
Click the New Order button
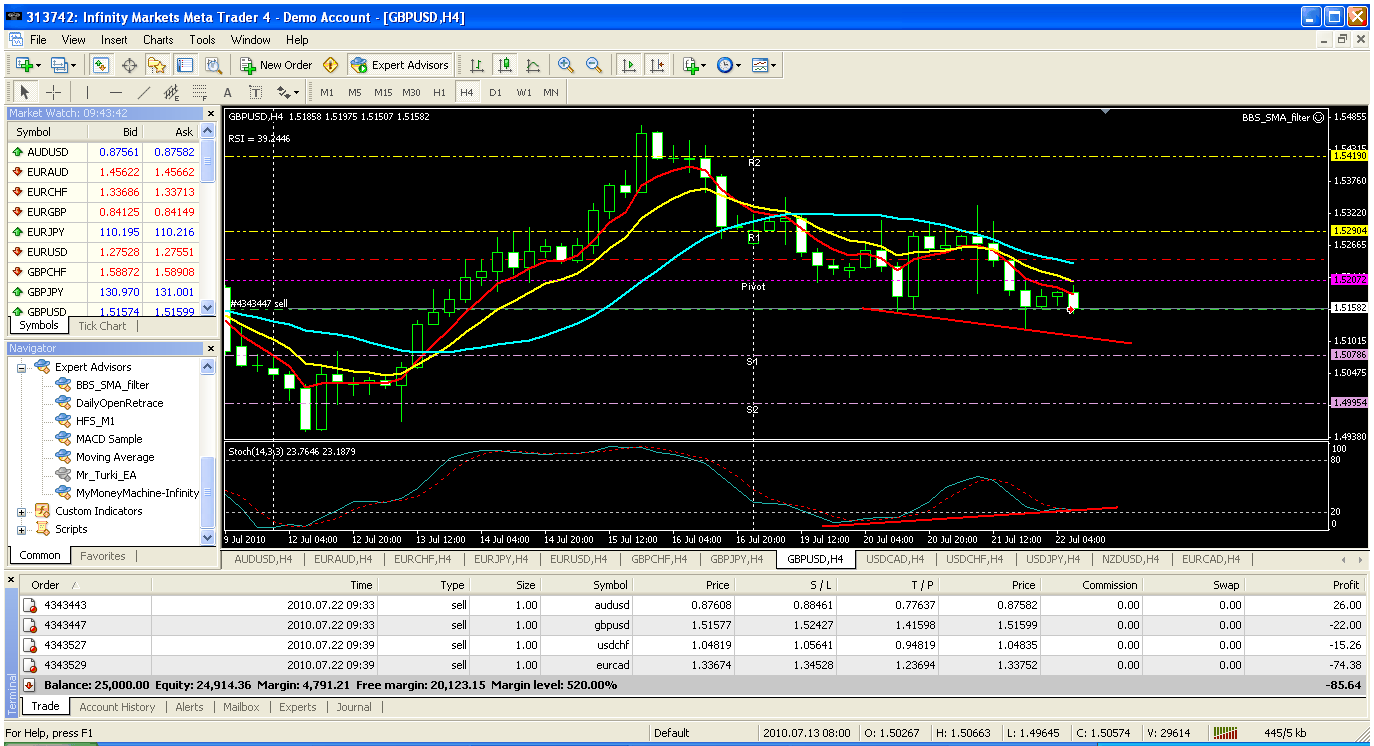(276, 65)
